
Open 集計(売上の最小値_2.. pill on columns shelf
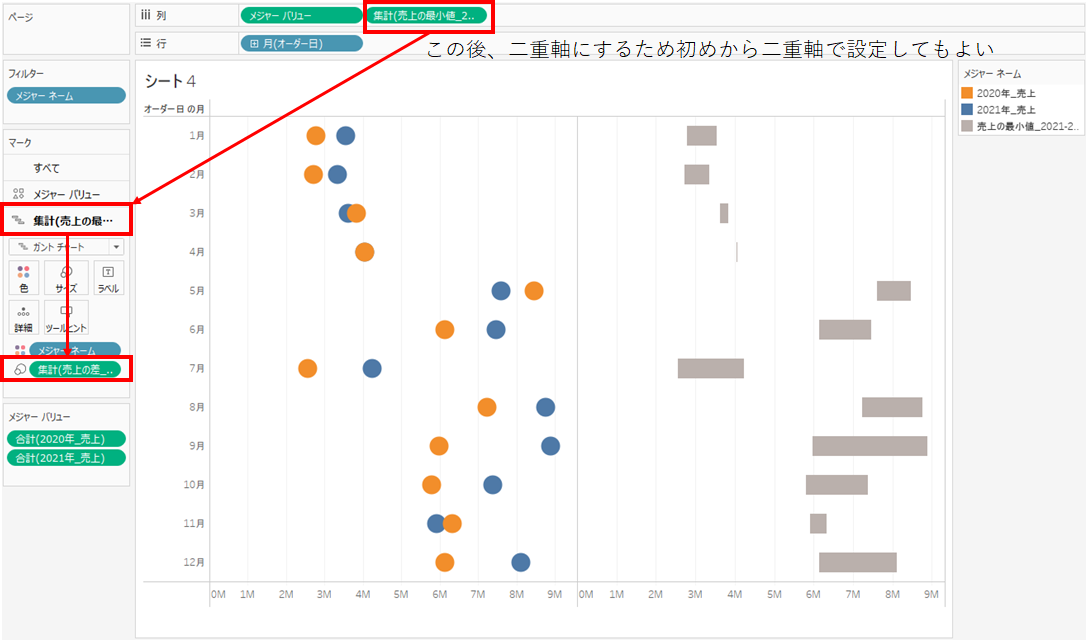tap(426, 15)
